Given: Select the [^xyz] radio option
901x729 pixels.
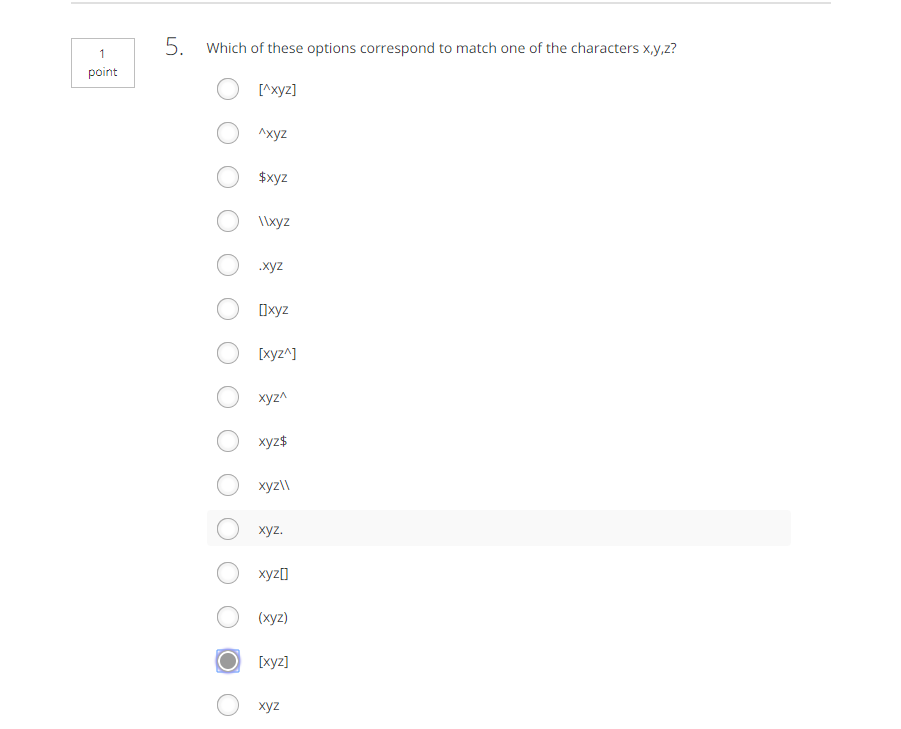Looking at the screenshot, I should pyautogui.click(x=228, y=89).
